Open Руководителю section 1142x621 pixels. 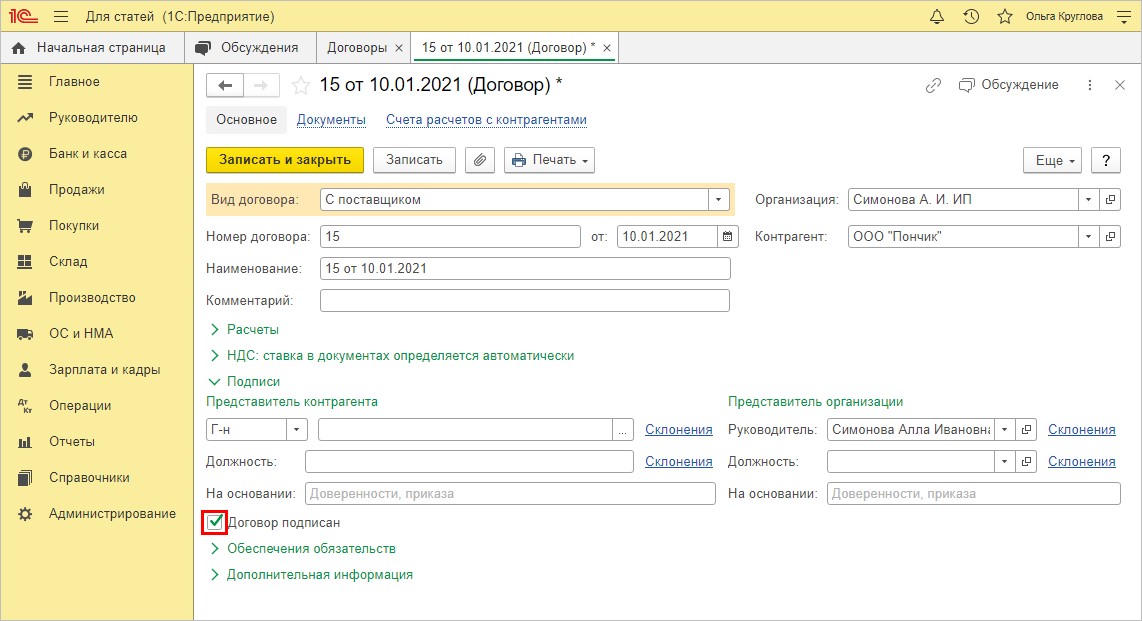point(93,117)
